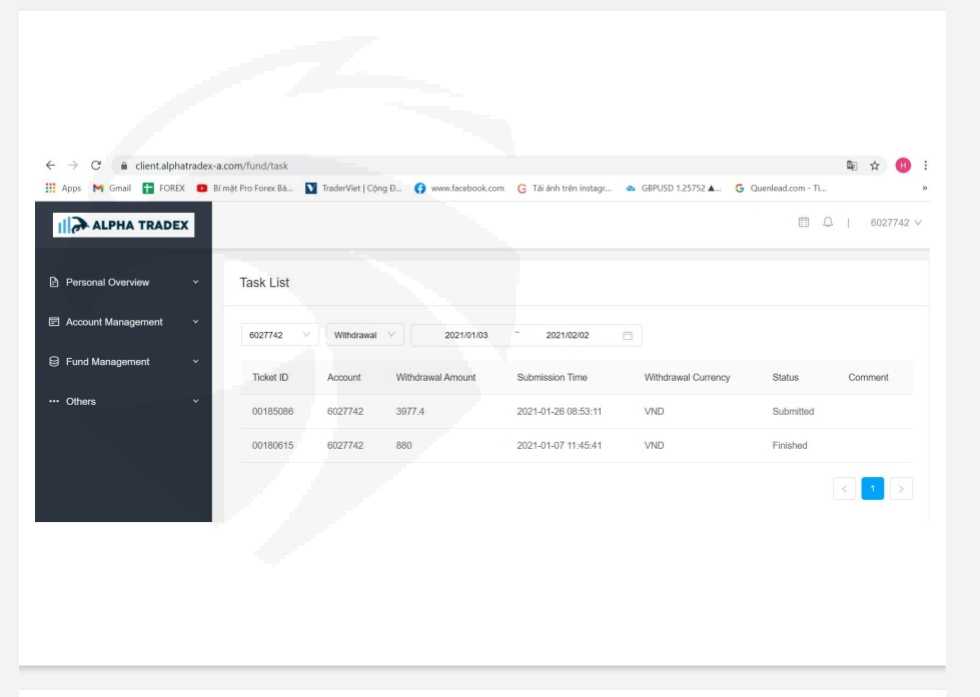The image size is (980, 697).
Task: Select page 1 pagination button
Action: (x=872, y=488)
